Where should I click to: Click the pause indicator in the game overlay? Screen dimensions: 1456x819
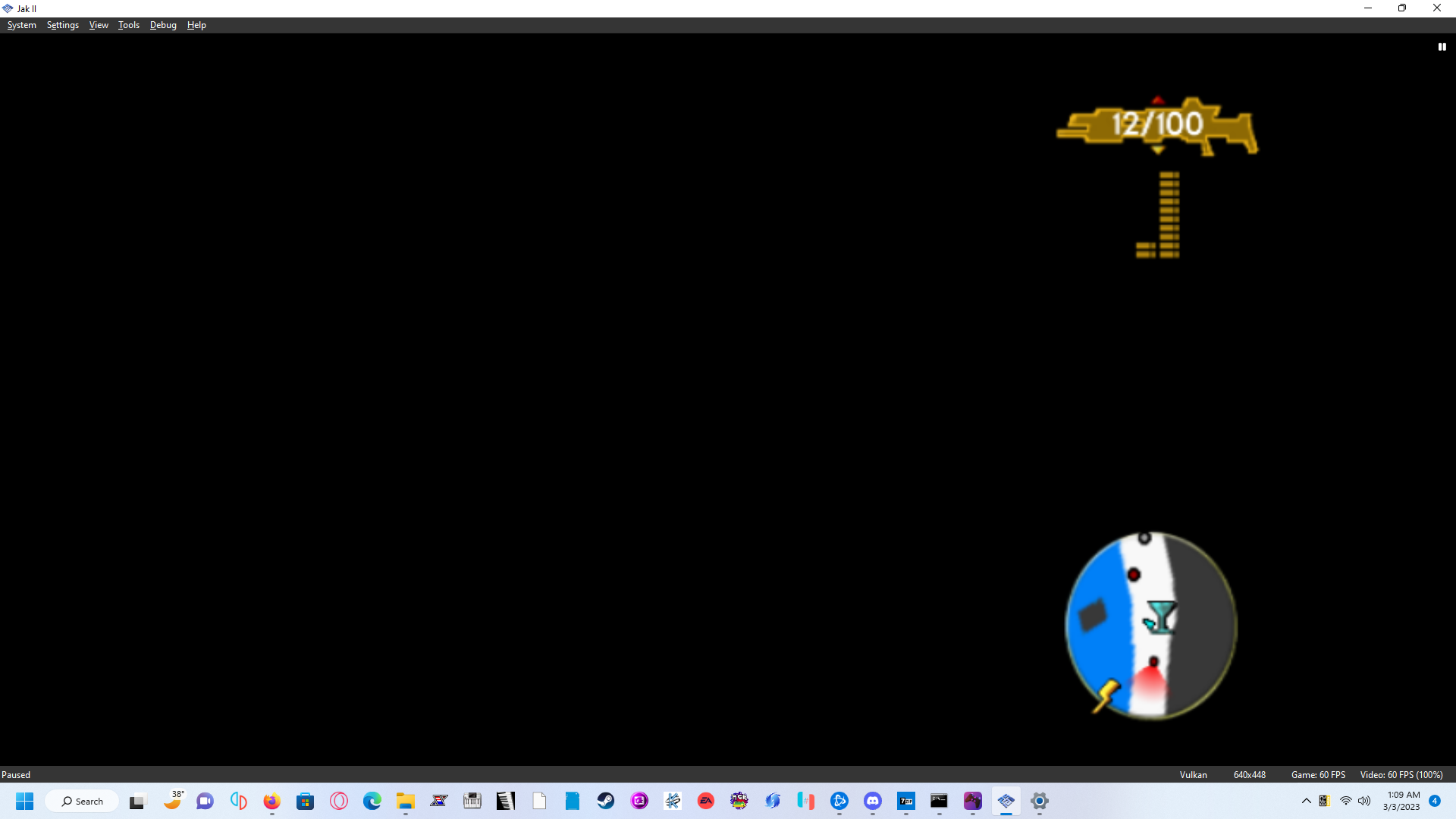pos(1442,46)
